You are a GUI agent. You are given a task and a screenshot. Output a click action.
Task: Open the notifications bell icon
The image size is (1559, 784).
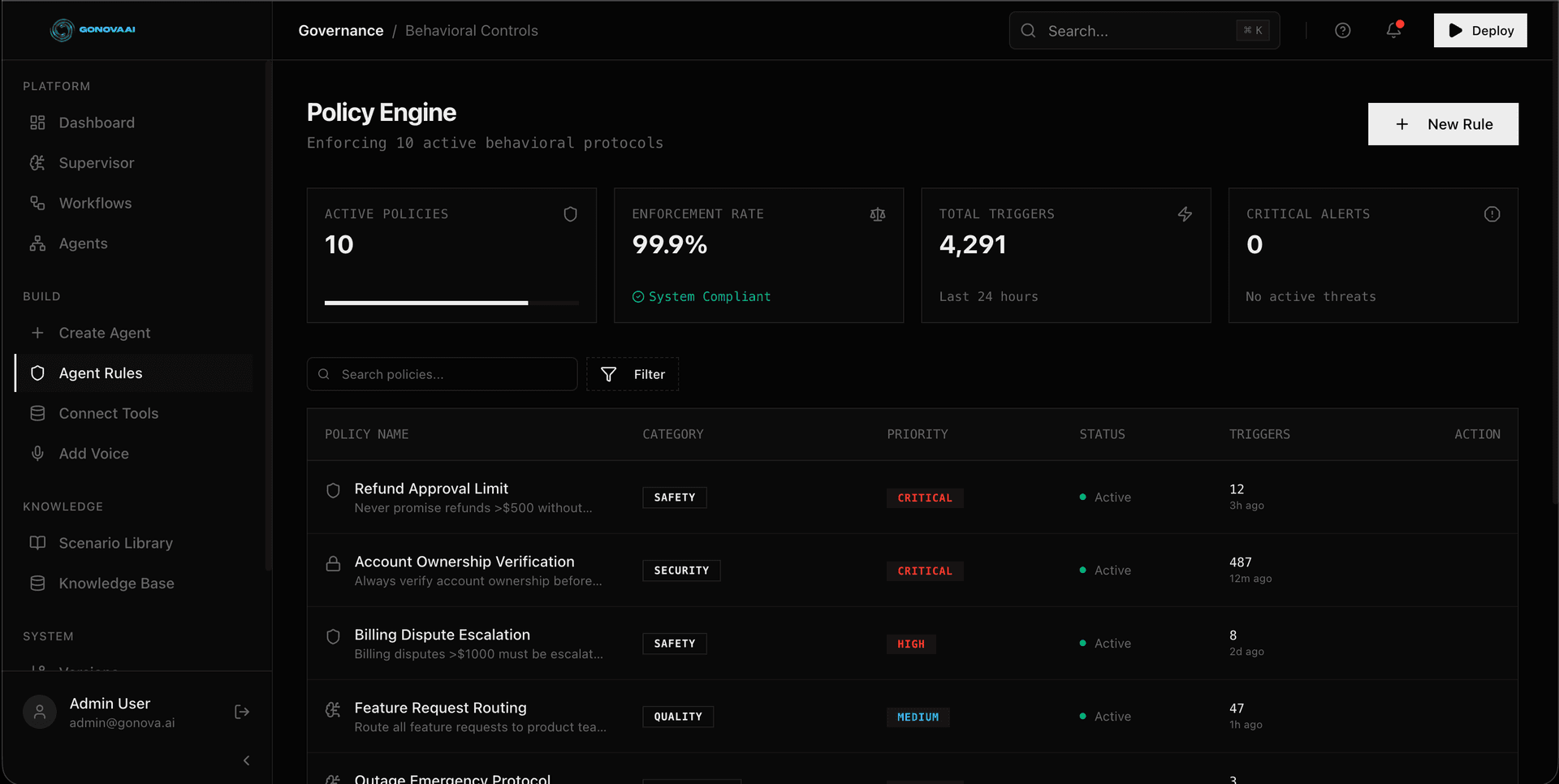click(x=1393, y=30)
